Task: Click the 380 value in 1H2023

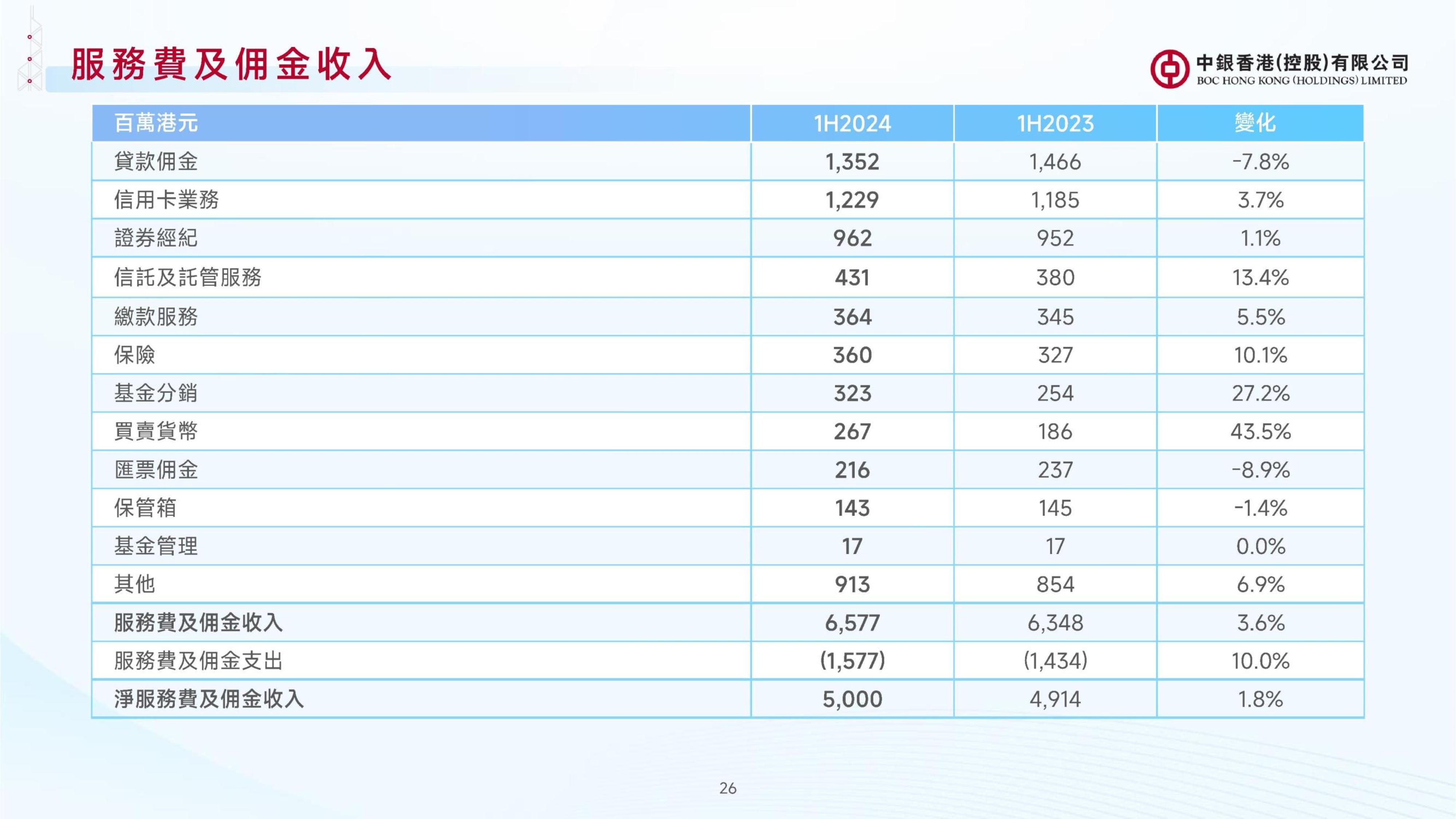Action: [x=1055, y=277]
